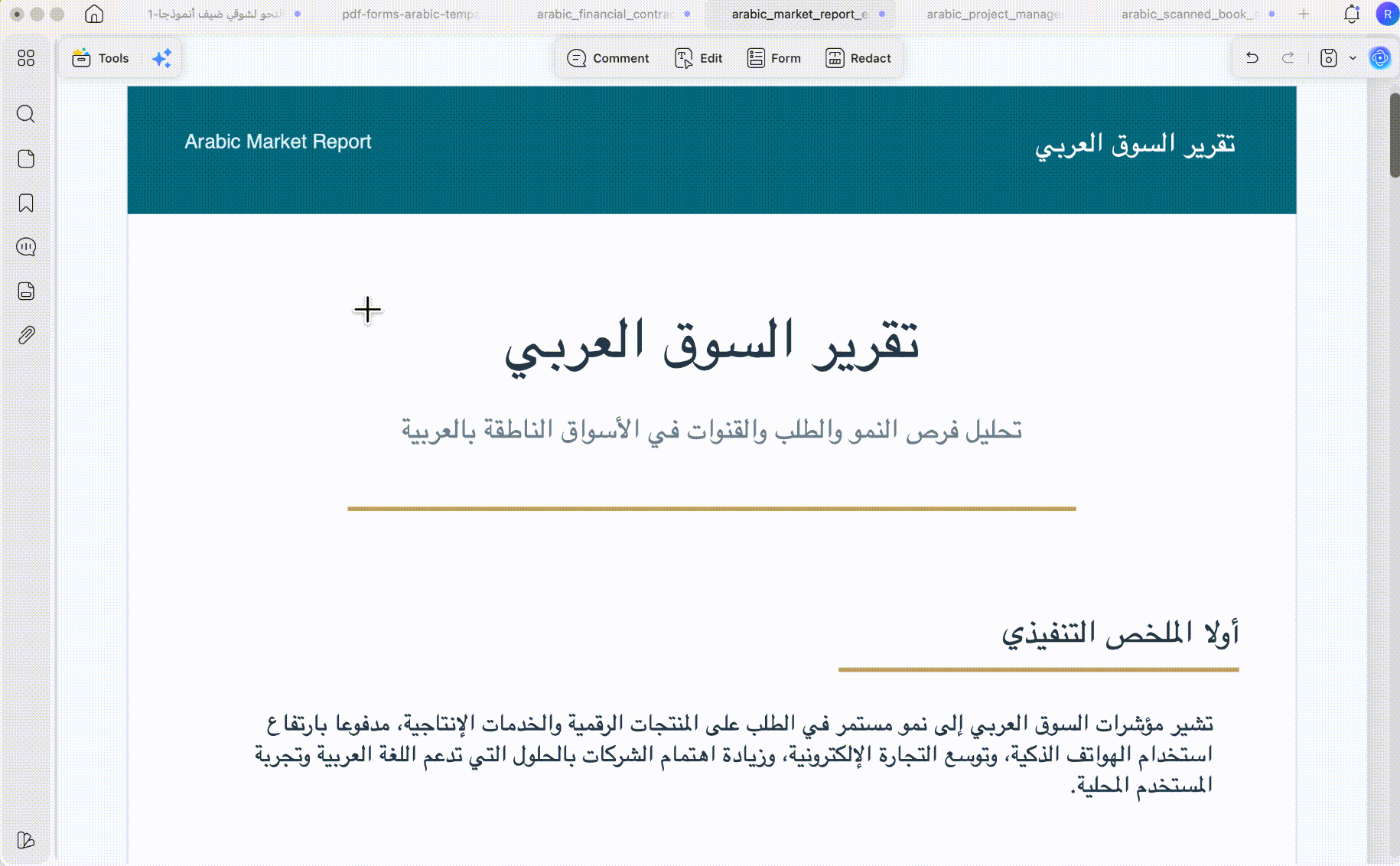
Task: Expand the save options dropdown arrow
Action: [1353, 58]
